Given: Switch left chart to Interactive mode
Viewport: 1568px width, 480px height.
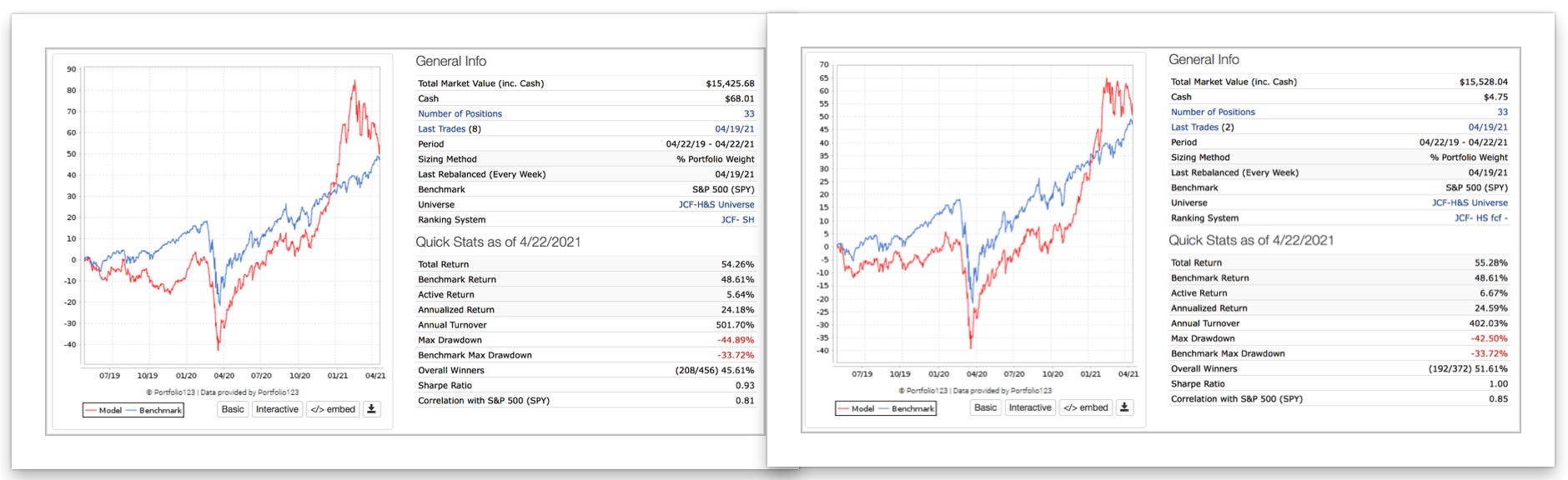Looking at the screenshot, I should [x=277, y=409].
